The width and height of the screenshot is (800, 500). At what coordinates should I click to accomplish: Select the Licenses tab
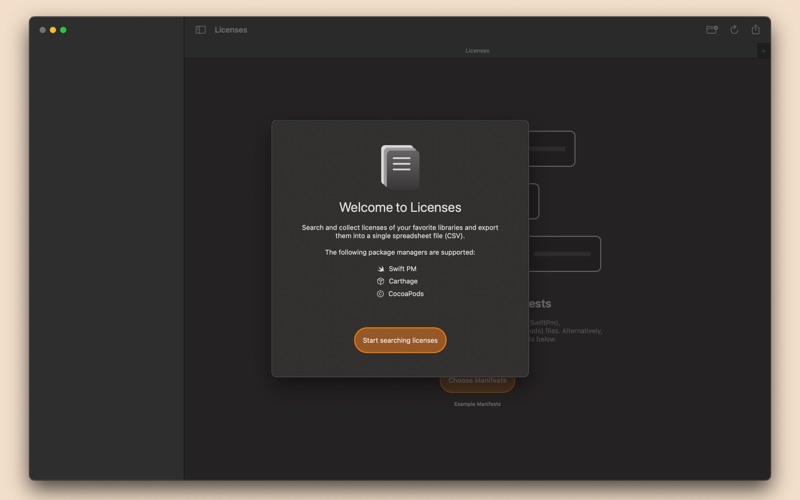(477, 51)
